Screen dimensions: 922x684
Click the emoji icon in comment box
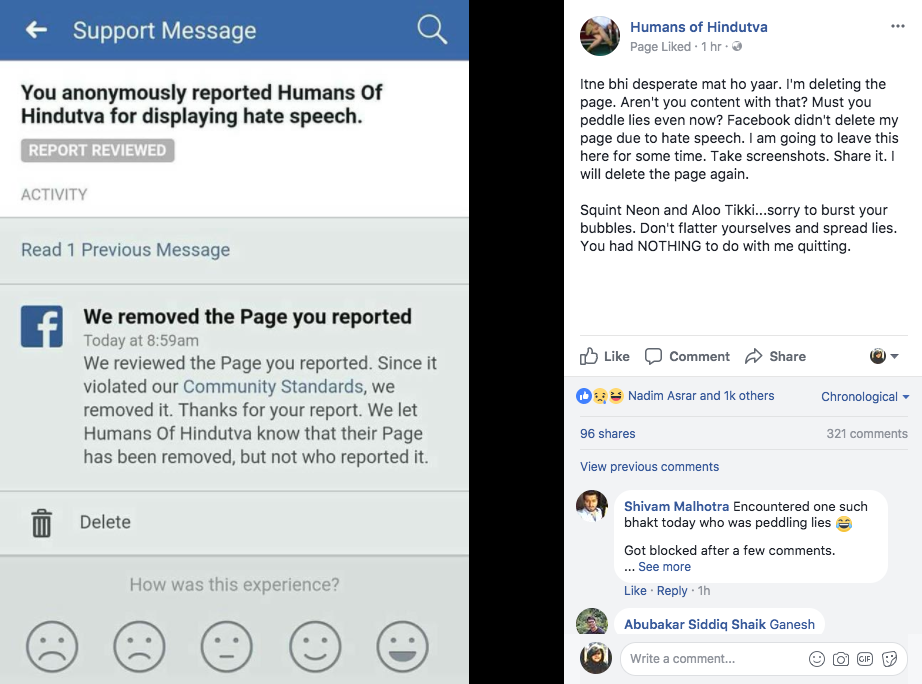coord(817,659)
